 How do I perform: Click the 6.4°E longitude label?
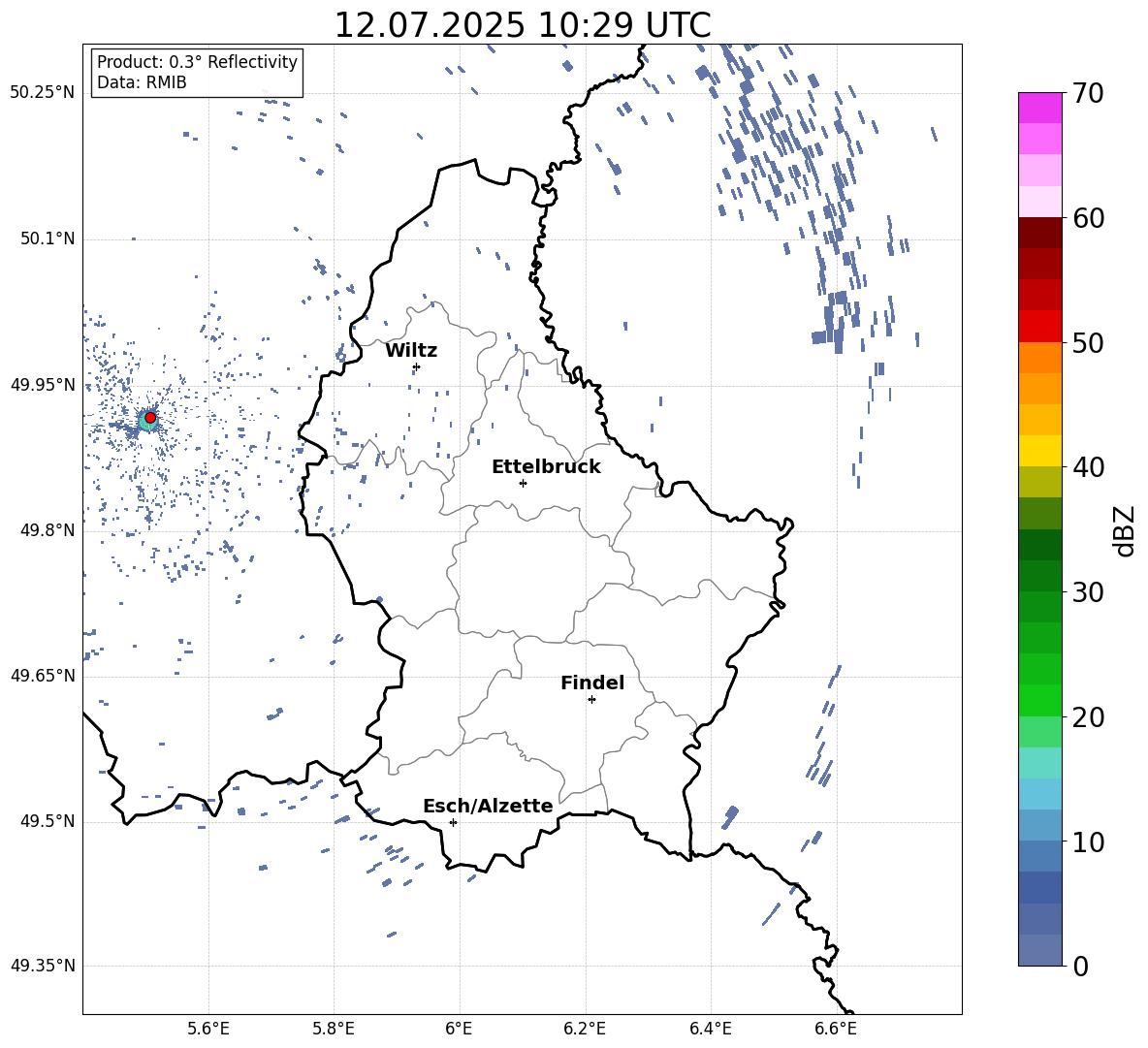tap(710, 1029)
